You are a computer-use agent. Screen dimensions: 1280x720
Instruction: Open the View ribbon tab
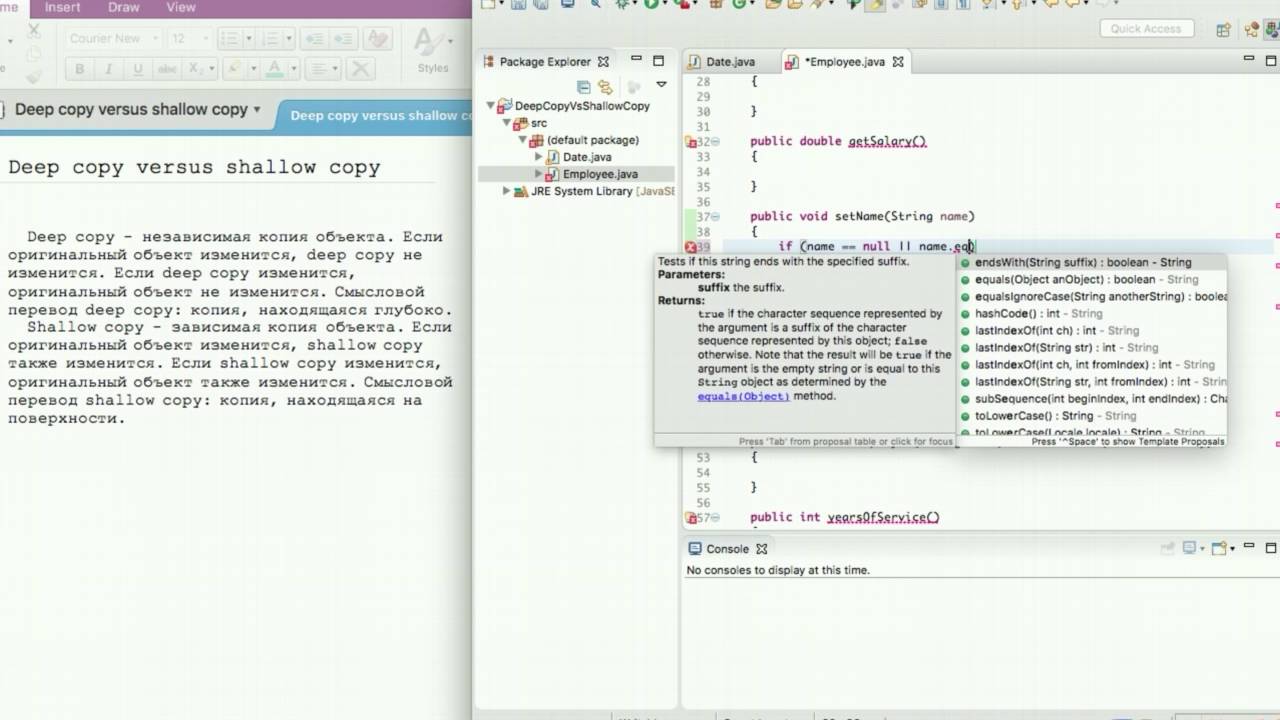tap(181, 7)
